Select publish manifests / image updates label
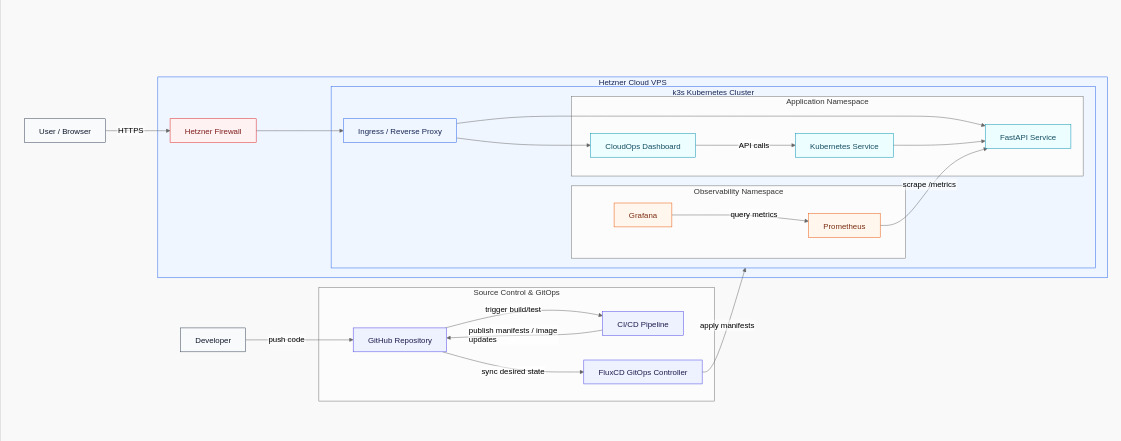The width and height of the screenshot is (1121, 441). [513, 335]
